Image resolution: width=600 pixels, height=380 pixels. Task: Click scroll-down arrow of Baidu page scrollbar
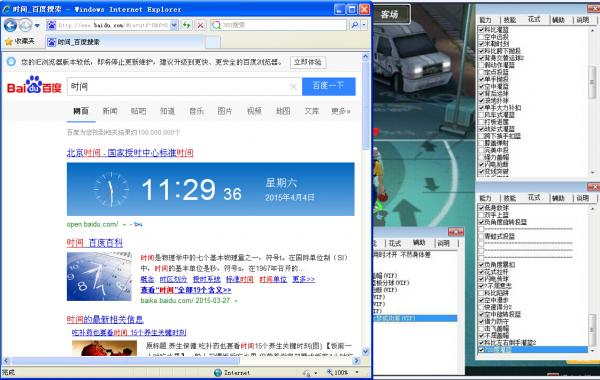point(365,351)
